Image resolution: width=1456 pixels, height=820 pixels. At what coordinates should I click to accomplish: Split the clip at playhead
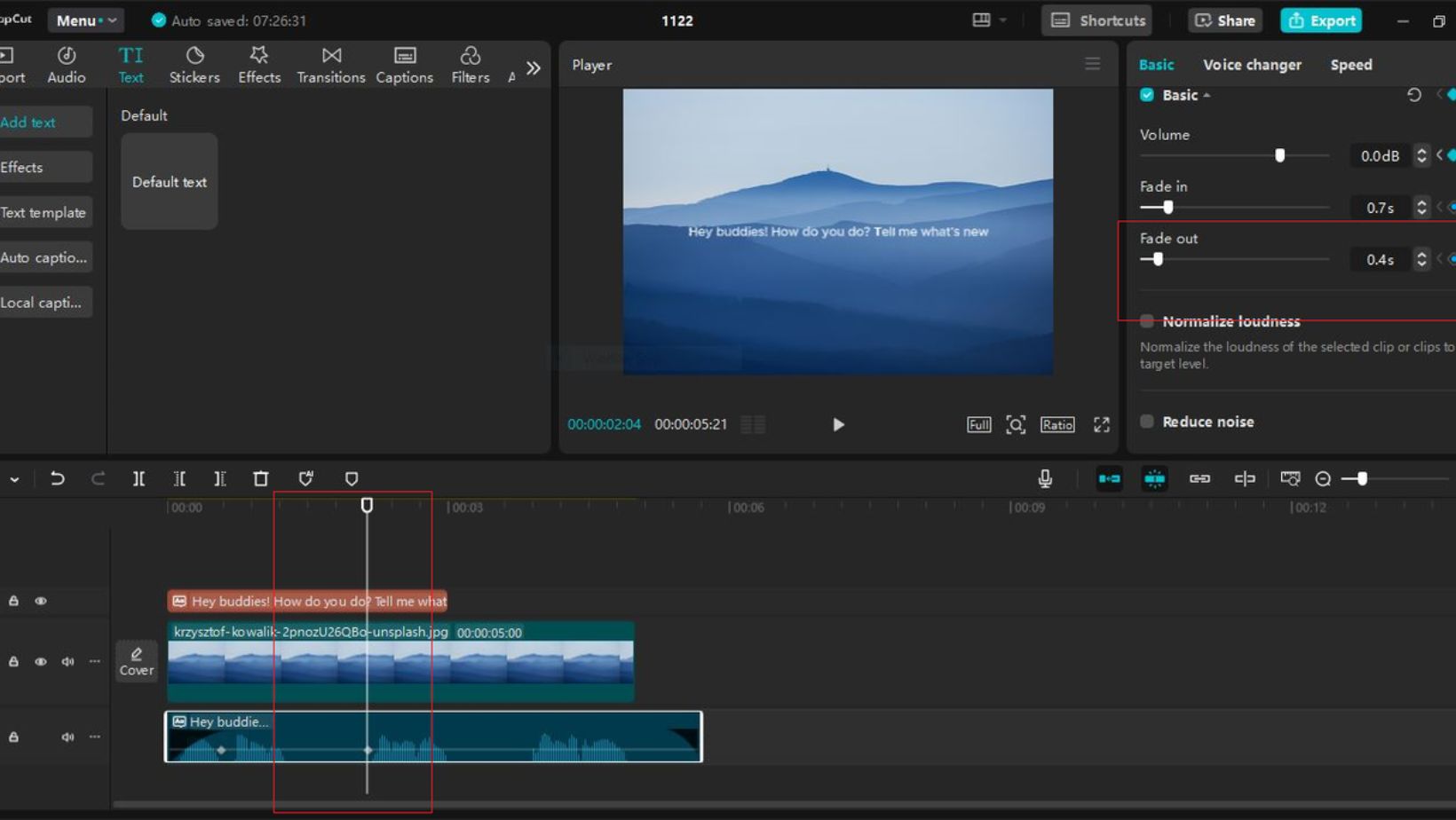[138, 478]
